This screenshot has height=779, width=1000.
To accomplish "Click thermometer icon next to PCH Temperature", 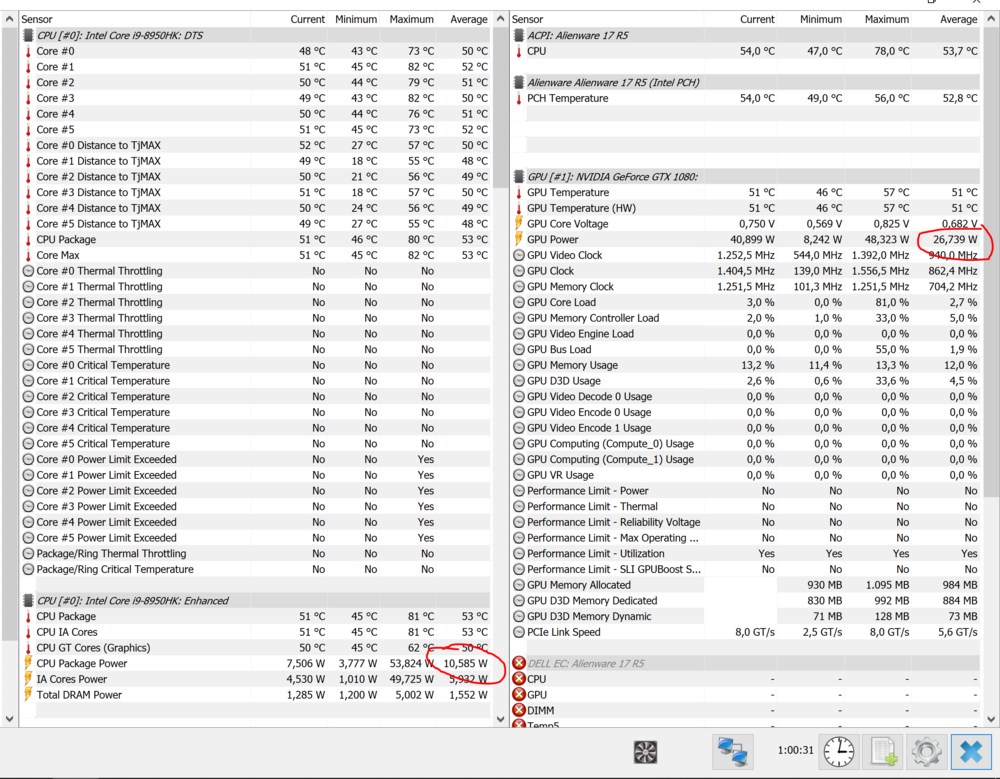I will [x=519, y=98].
